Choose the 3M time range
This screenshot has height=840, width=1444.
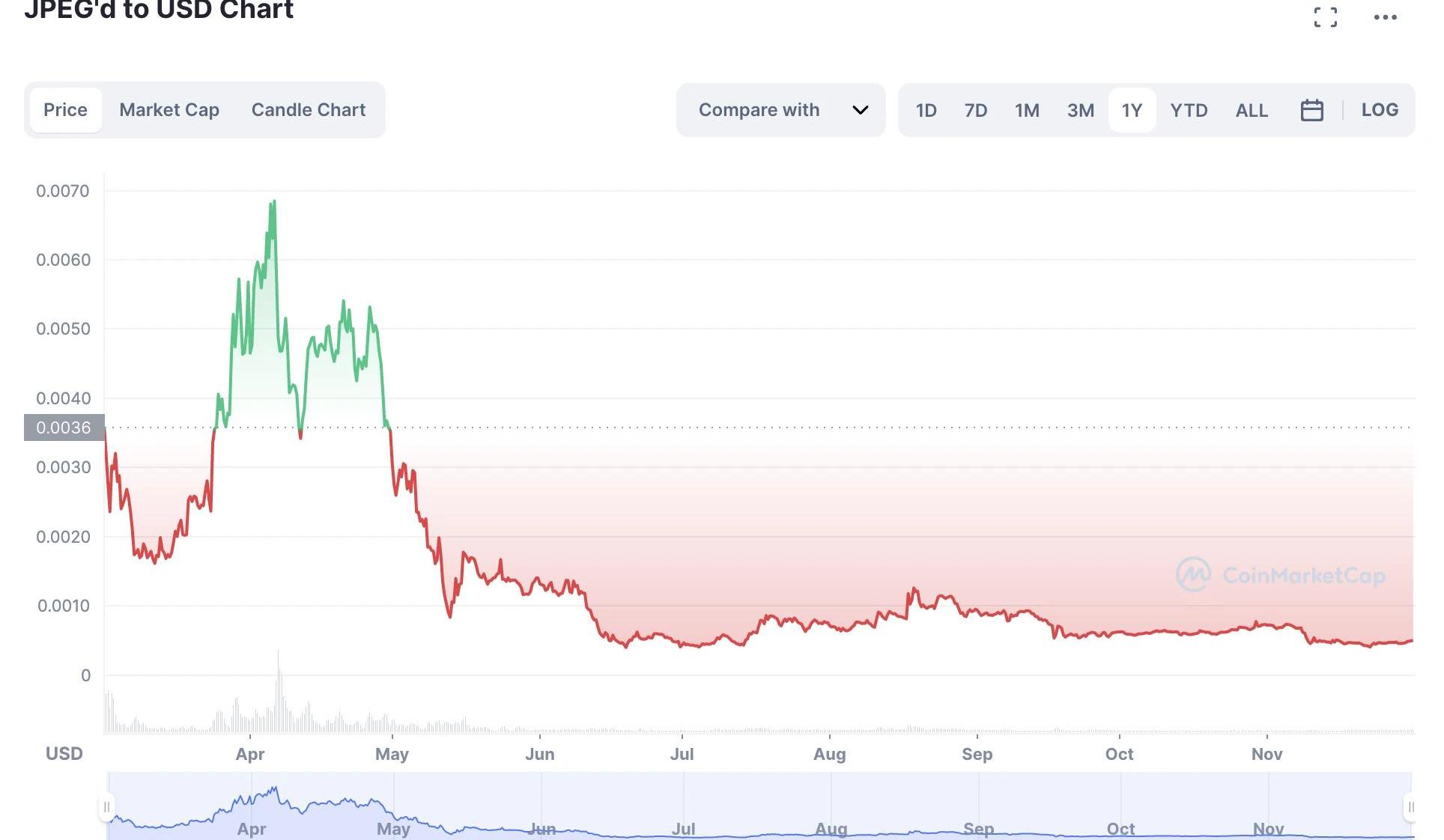[x=1080, y=111]
